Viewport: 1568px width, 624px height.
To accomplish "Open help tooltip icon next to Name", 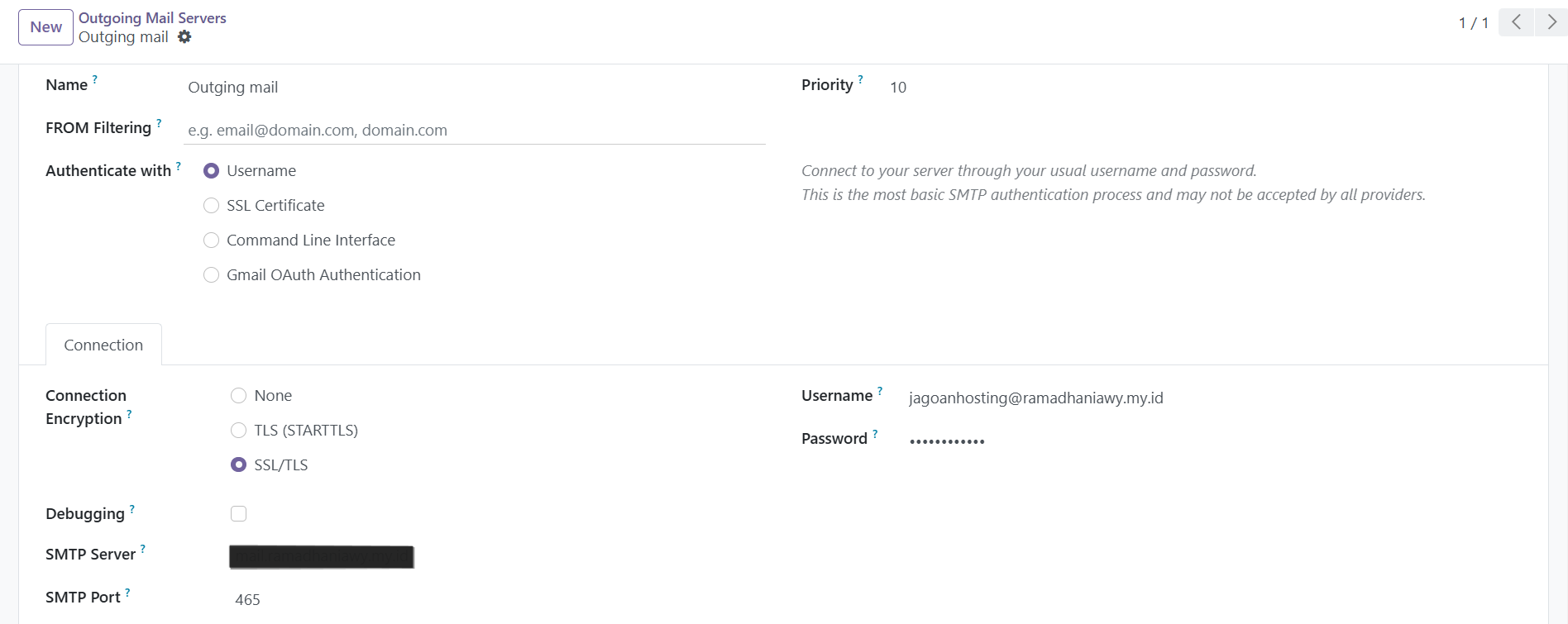I will [x=96, y=78].
